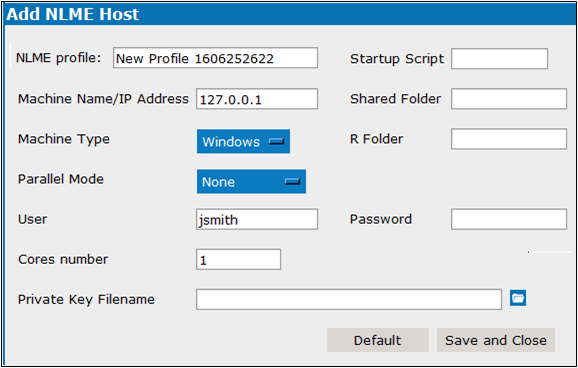Image resolution: width=578 pixels, height=368 pixels.
Task: Click Save and Close
Action: point(496,340)
